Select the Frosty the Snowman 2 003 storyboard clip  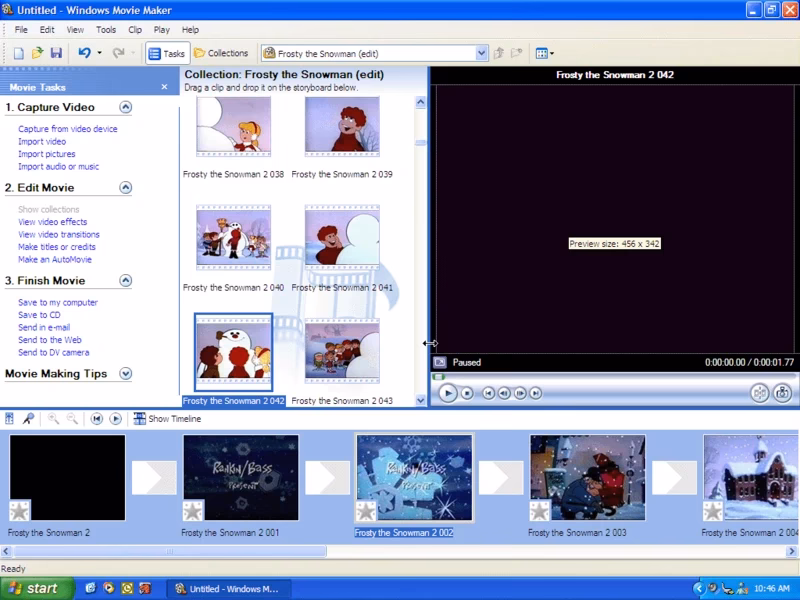(x=589, y=477)
